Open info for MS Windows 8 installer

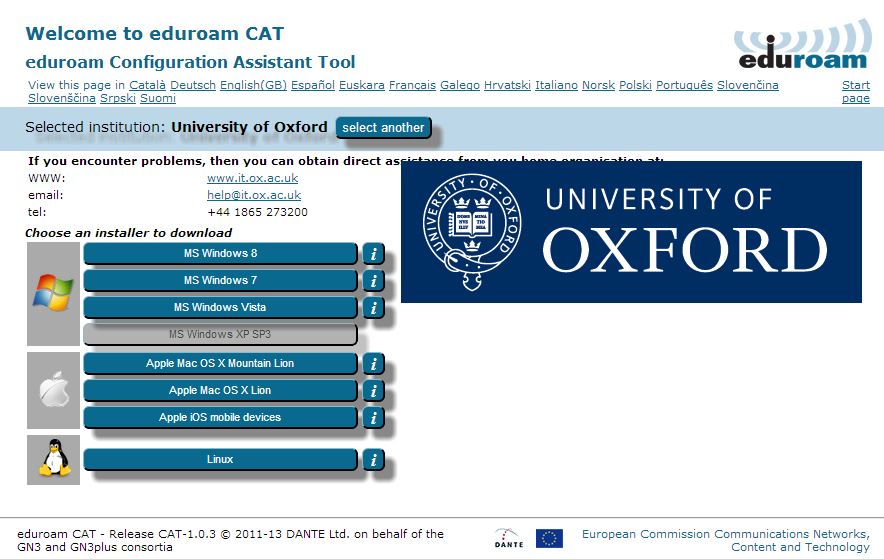(x=373, y=254)
